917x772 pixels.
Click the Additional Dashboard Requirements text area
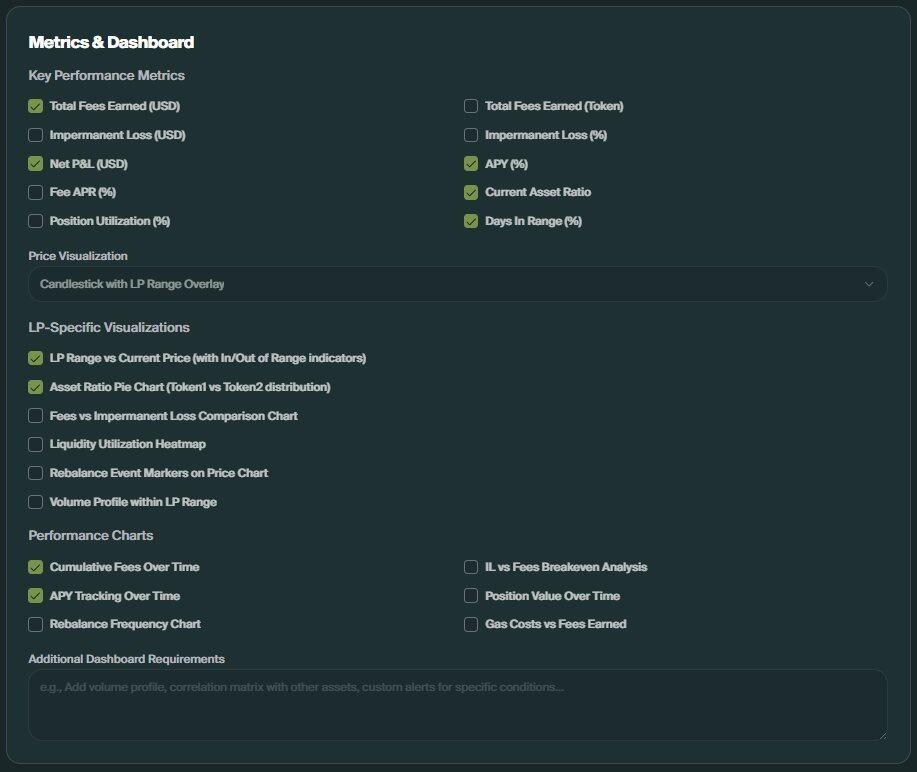click(457, 704)
